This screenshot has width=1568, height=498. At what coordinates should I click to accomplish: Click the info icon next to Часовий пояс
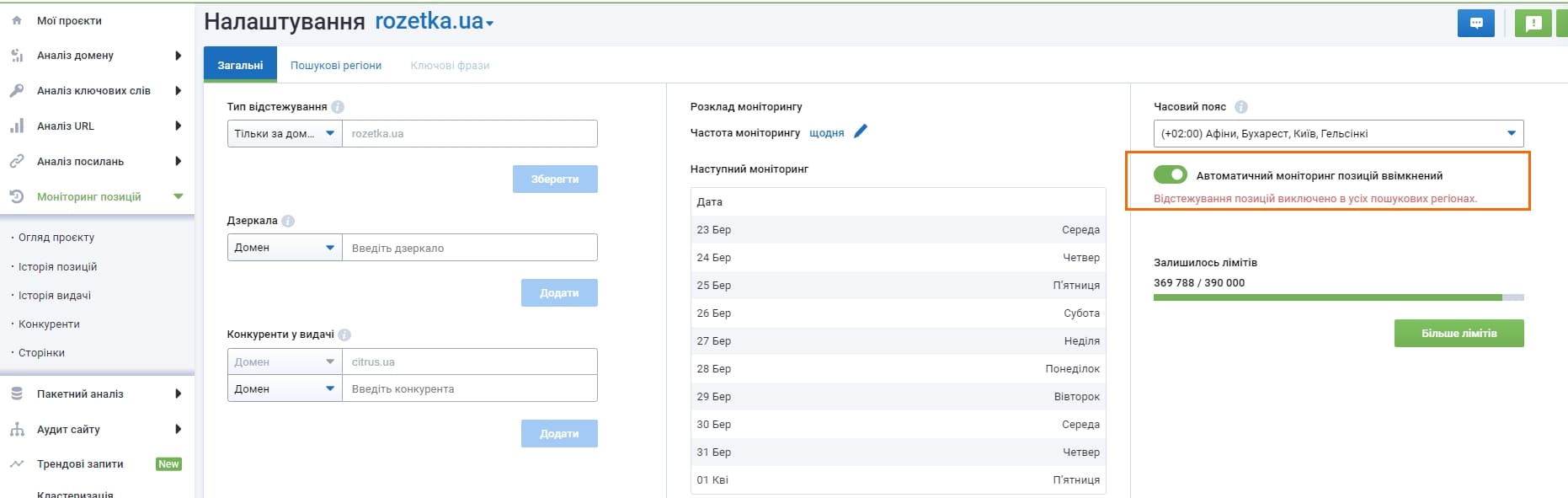point(1241,107)
